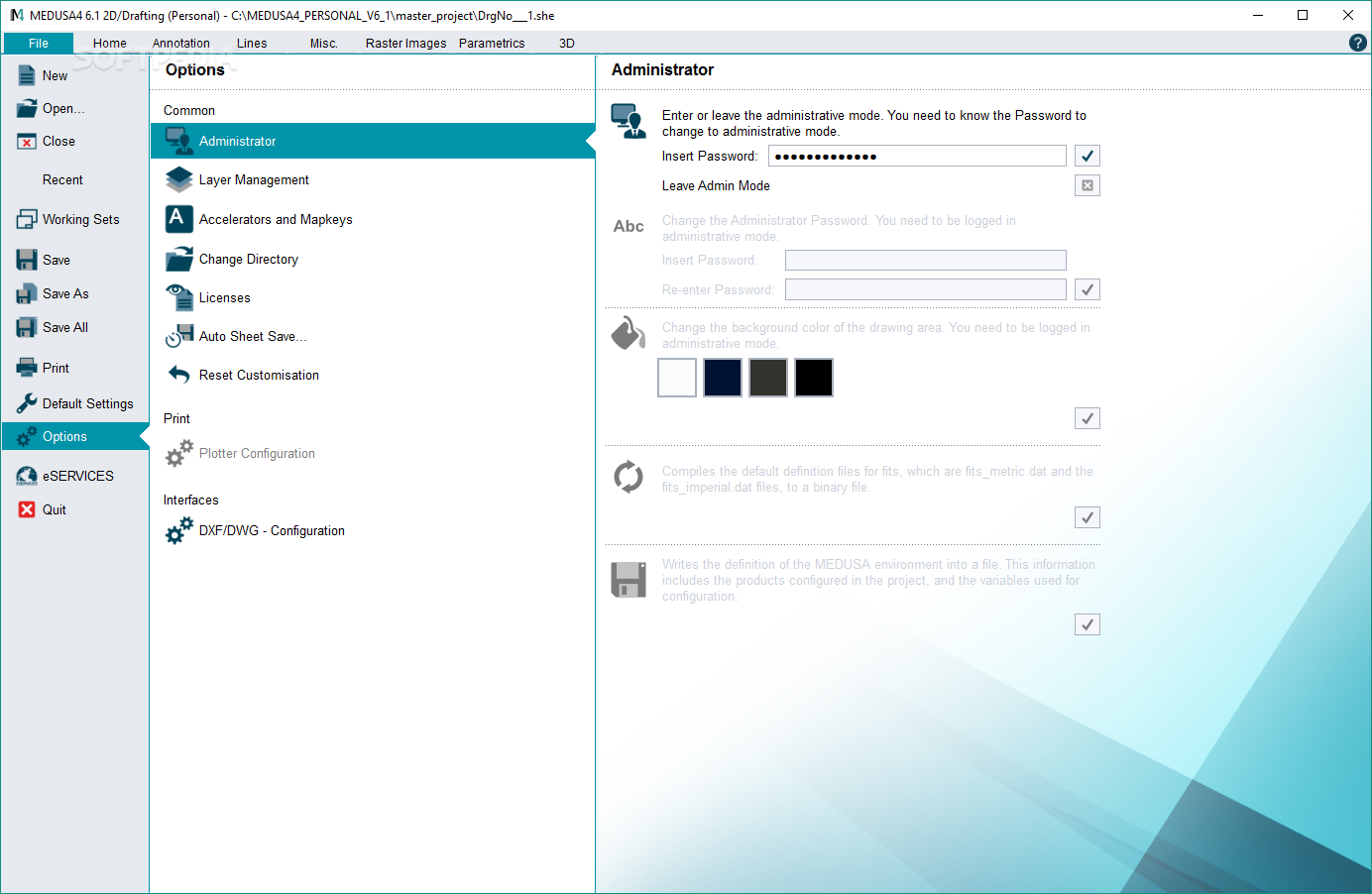Click the Options gears icon
This screenshot has height=894, width=1372.
(x=27, y=436)
